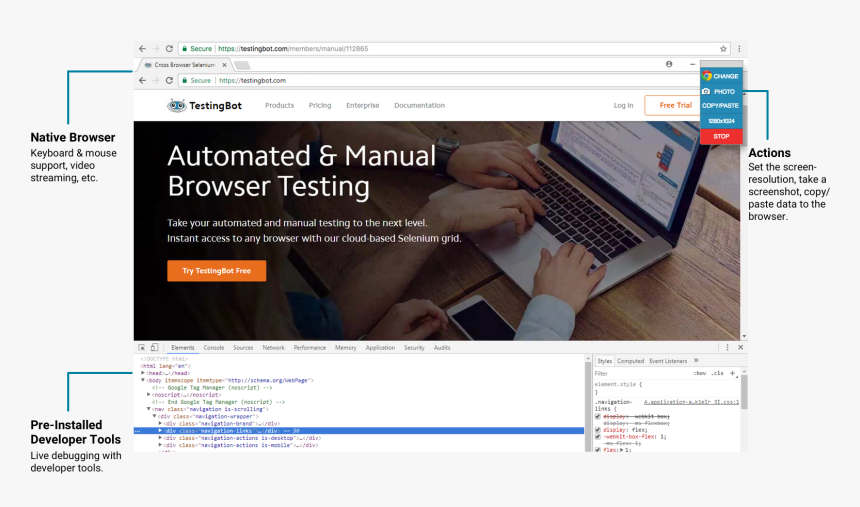
Task: Uncheck the display: flex property checkbox
Action: click(x=598, y=430)
